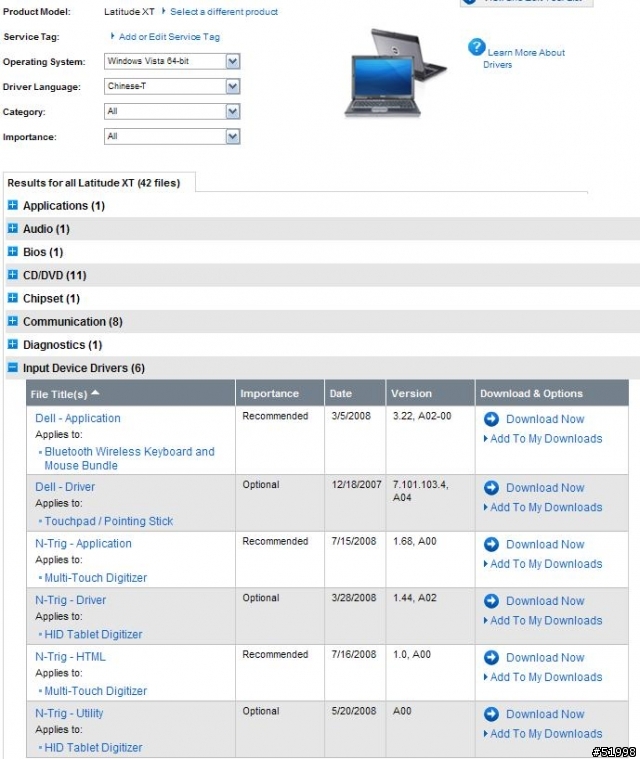Expand the Chipset (1) category
This screenshot has width=640, height=760.
[13, 298]
